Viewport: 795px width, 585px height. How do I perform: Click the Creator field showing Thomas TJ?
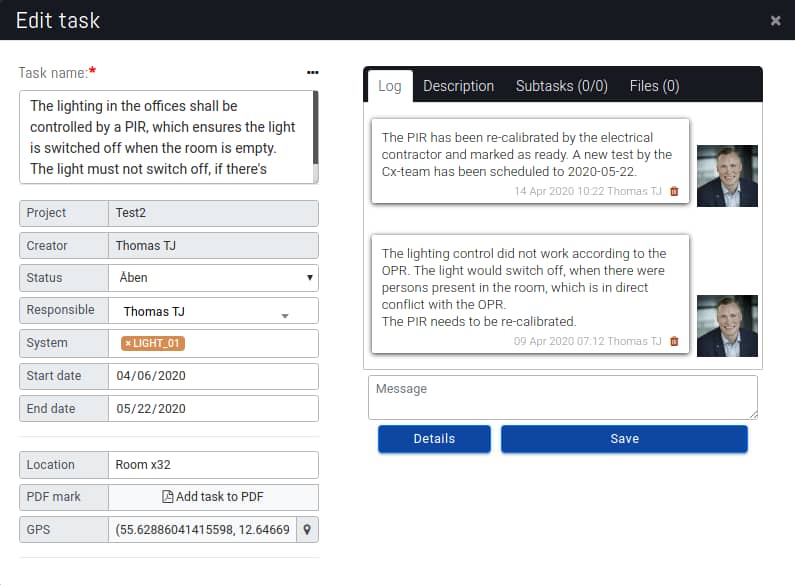tap(213, 245)
